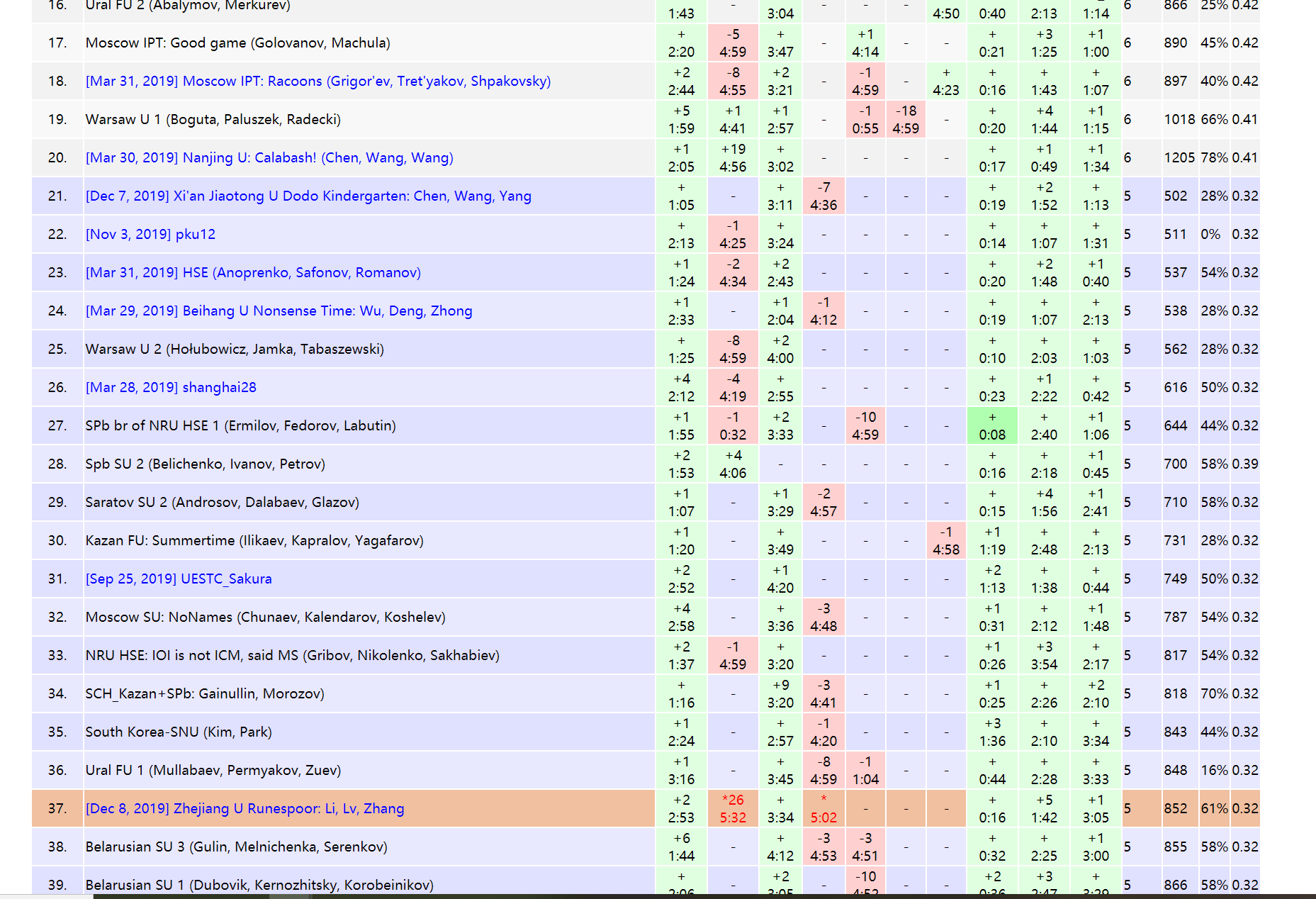Click the bright green 0:08 result cell
The image size is (1316, 899).
991,426
